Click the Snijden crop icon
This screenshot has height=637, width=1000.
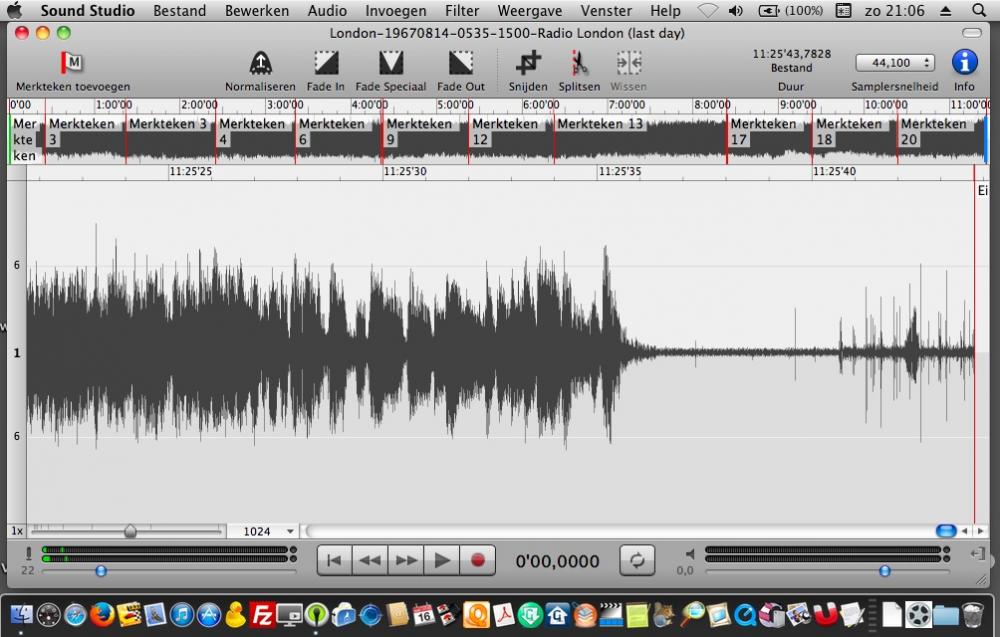tap(527, 64)
